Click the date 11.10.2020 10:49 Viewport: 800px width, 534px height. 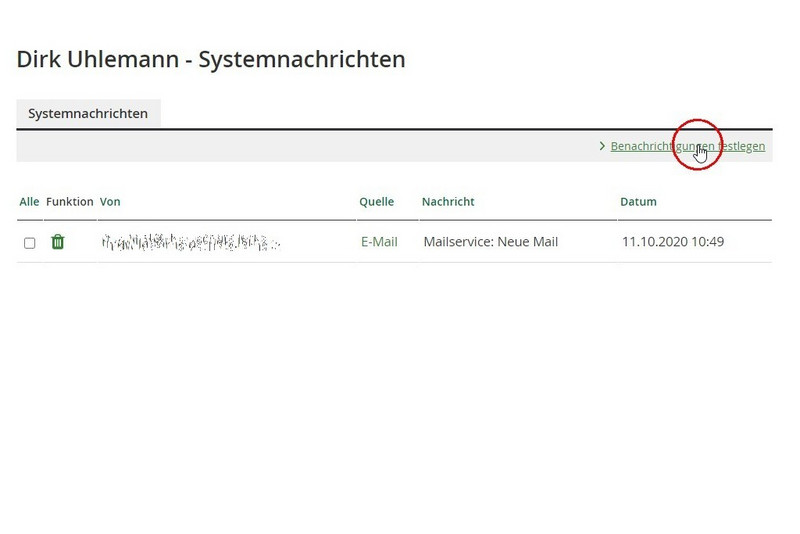point(672,242)
